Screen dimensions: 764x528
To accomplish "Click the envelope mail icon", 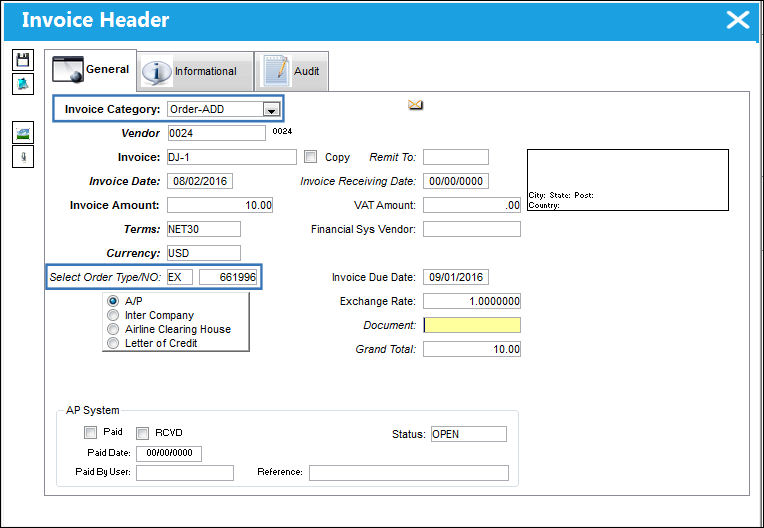I will click(x=416, y=105).
